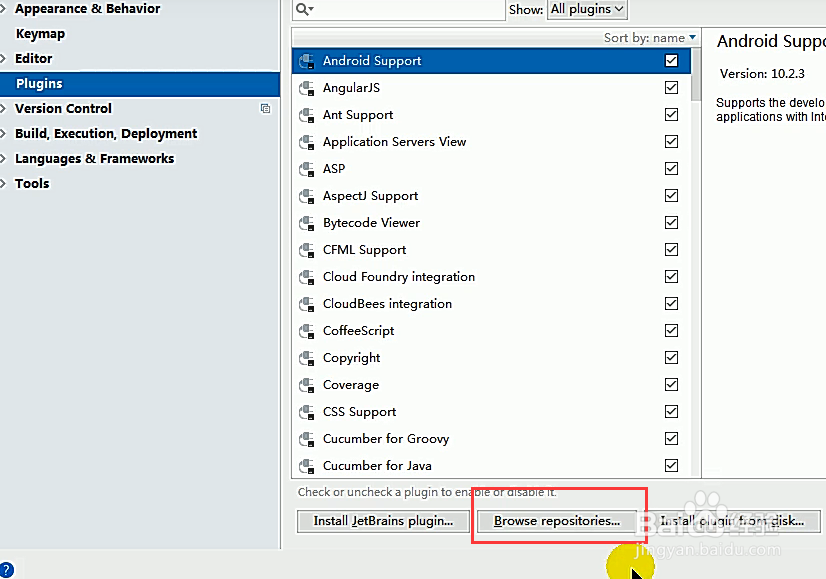The image size is (826, 579).
Task: Click the ASP plugin icon
Action: click(x=307, y=169)
